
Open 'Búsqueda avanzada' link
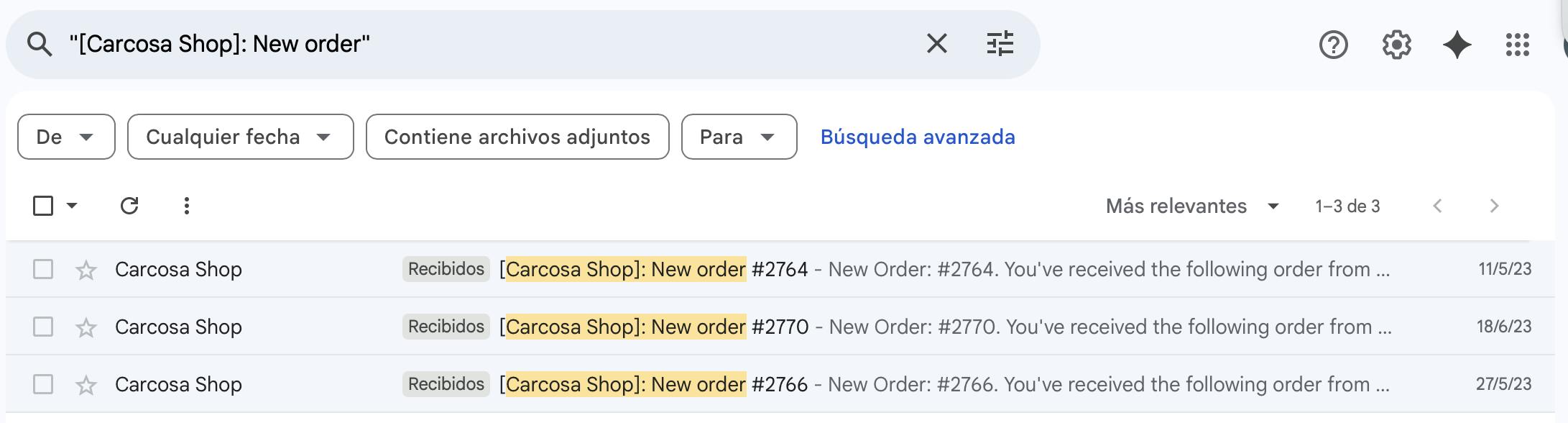918,137
